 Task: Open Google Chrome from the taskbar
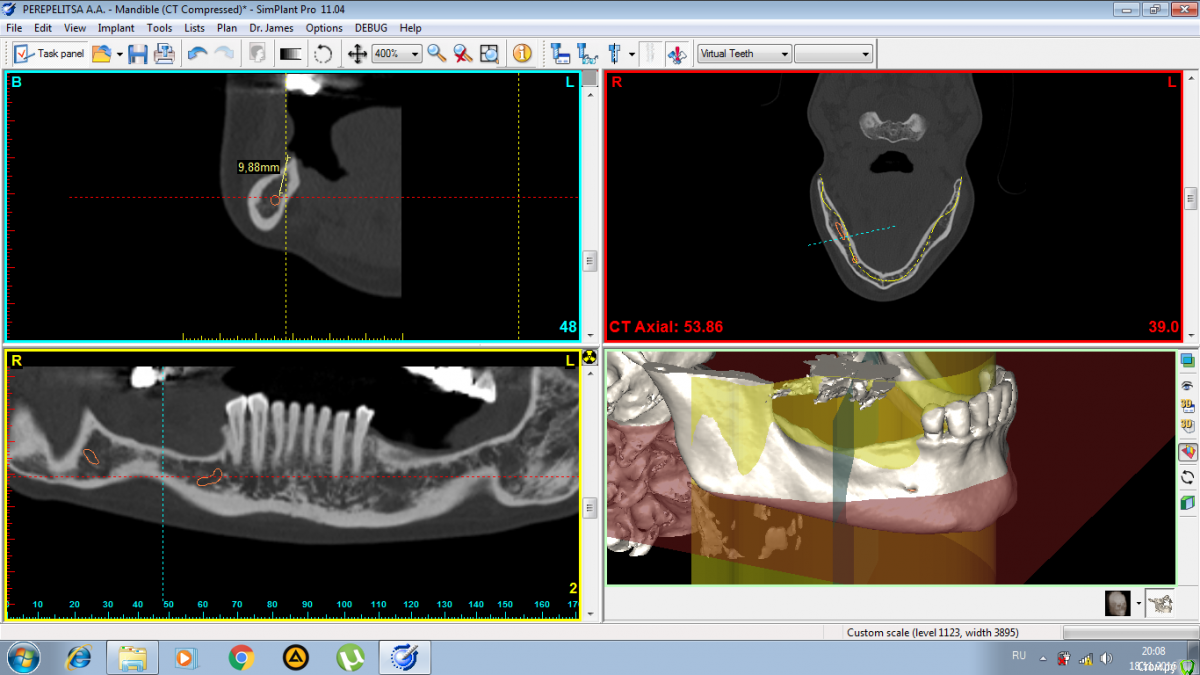coord(240,657)
